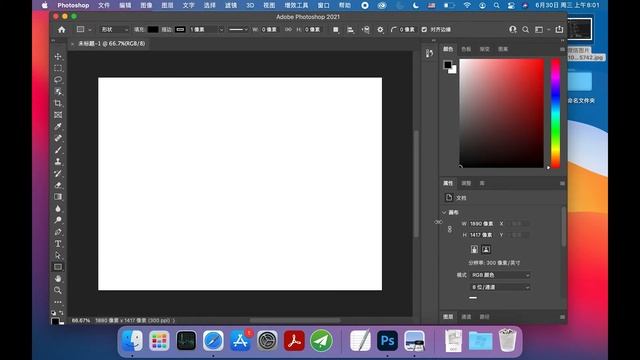Image resolution: width=640 pixels, height=360 pixels.
Task: Open the 窗口 menu
Action: coord(323,5)
